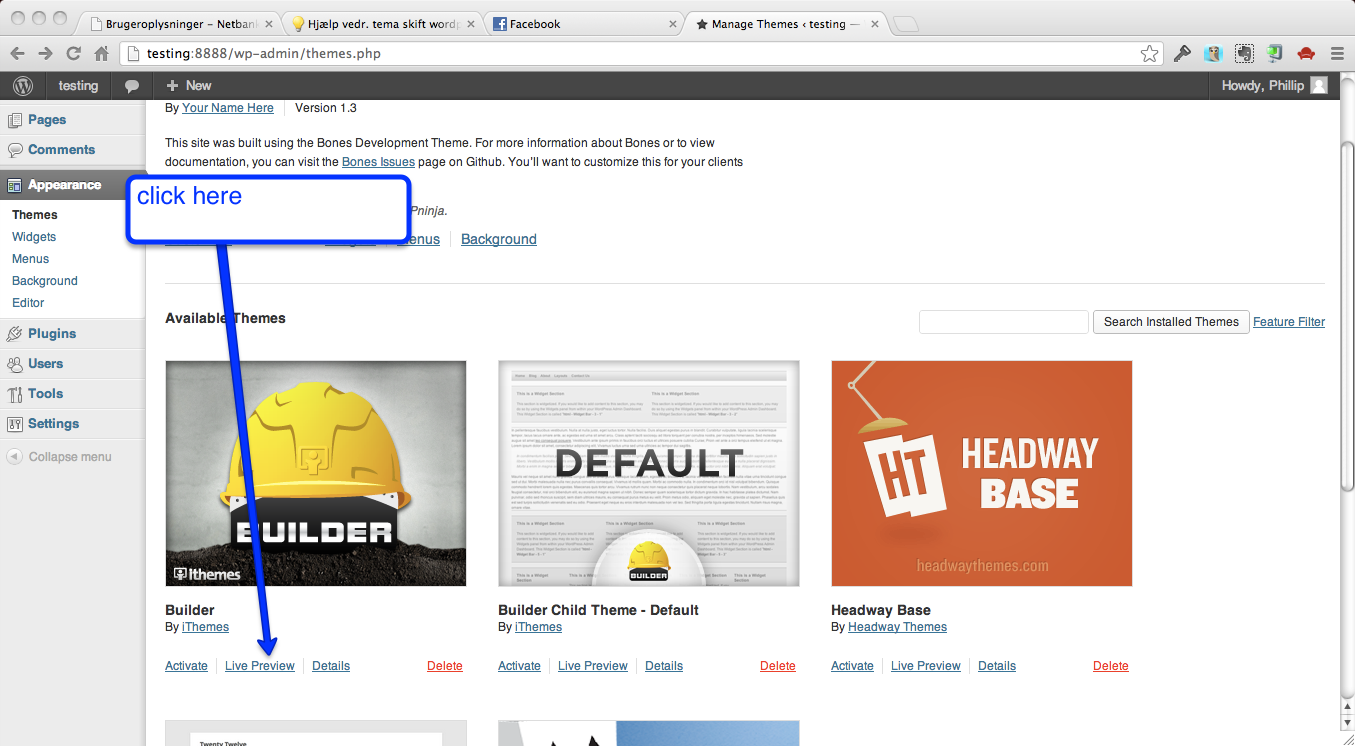Click the Search Installed Themes button
The image size is (1355, 746).
point(1171,322)
